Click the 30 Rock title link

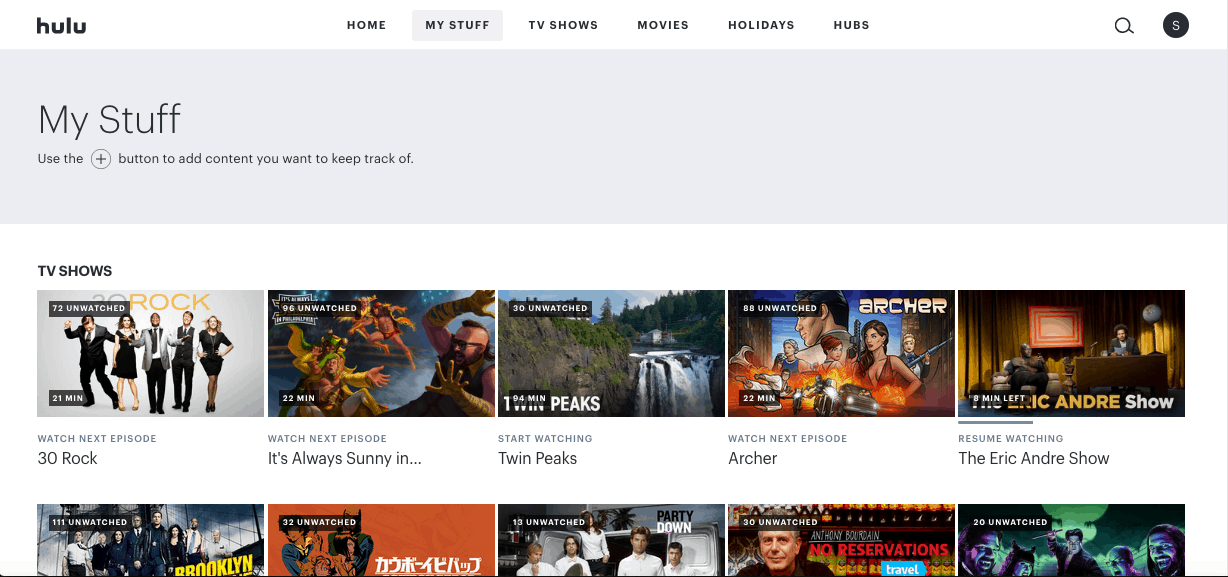click(x=67, y=458)
